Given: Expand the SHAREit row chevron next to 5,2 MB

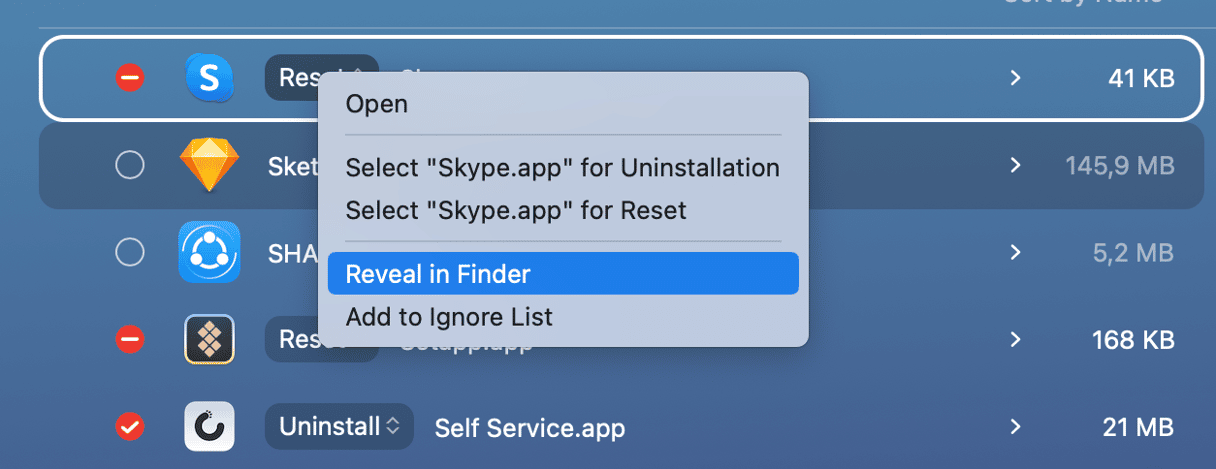Looking at the screenshot, I should (1016, 253).
